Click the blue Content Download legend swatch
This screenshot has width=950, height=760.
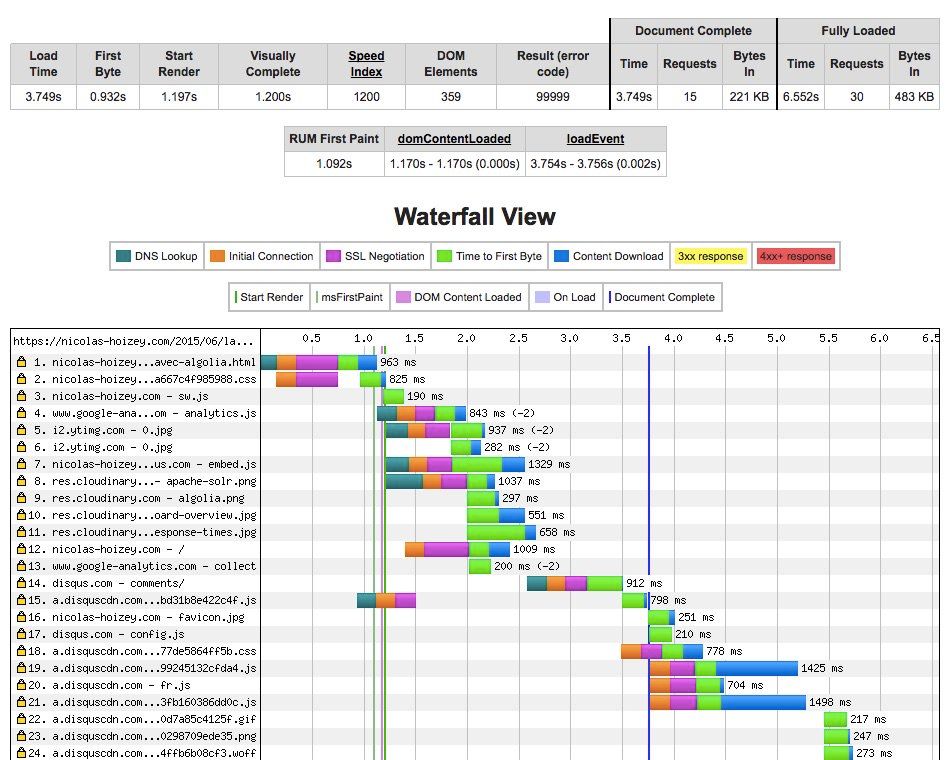pos(560,256)
